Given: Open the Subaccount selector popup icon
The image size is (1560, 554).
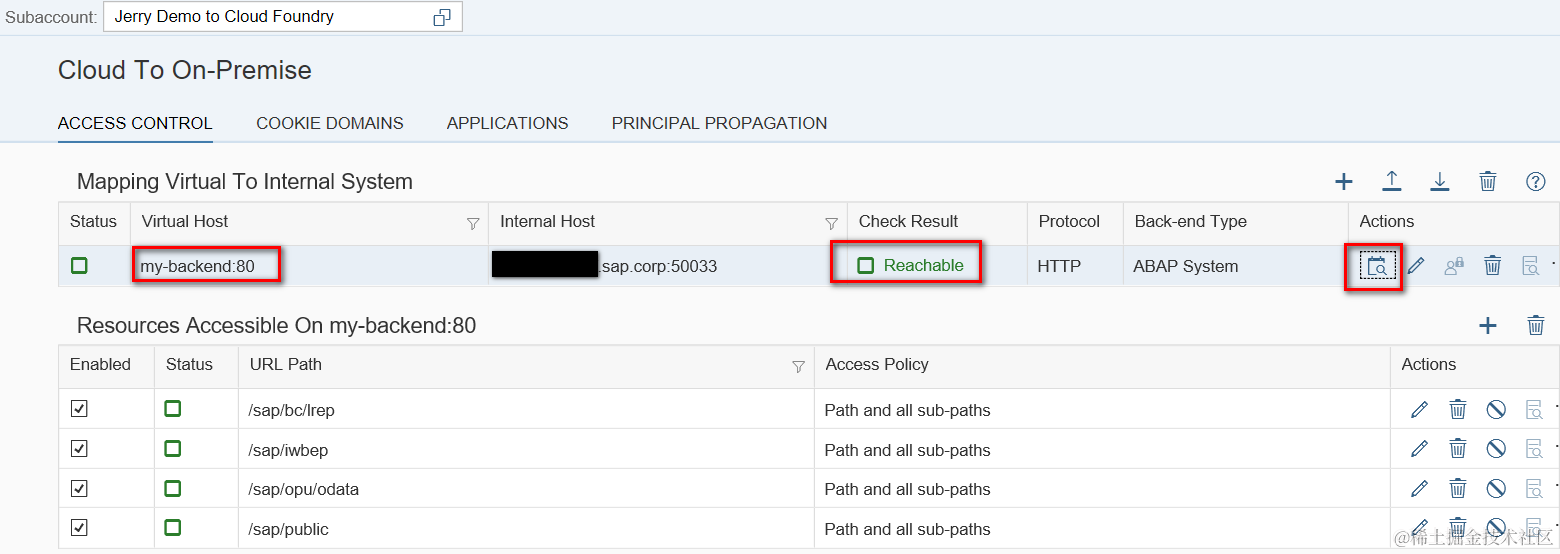Looking at the screenshot, I should click(x=442, y=17).
